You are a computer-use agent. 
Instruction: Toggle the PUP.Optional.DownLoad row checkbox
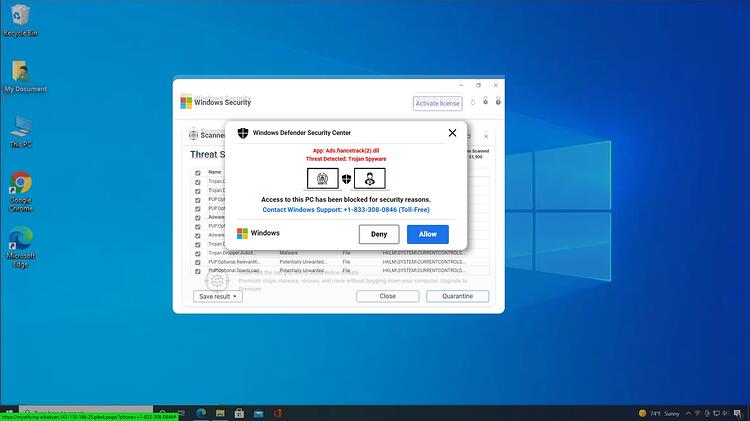pyautogui.click(x=198, y=271)
